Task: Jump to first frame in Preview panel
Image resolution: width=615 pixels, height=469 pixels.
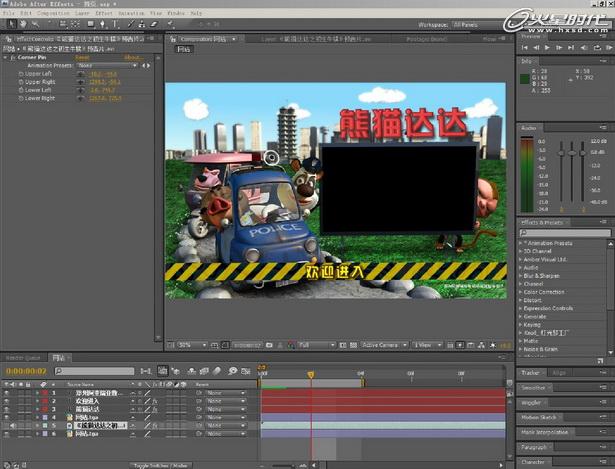Action: coord(524,47)
